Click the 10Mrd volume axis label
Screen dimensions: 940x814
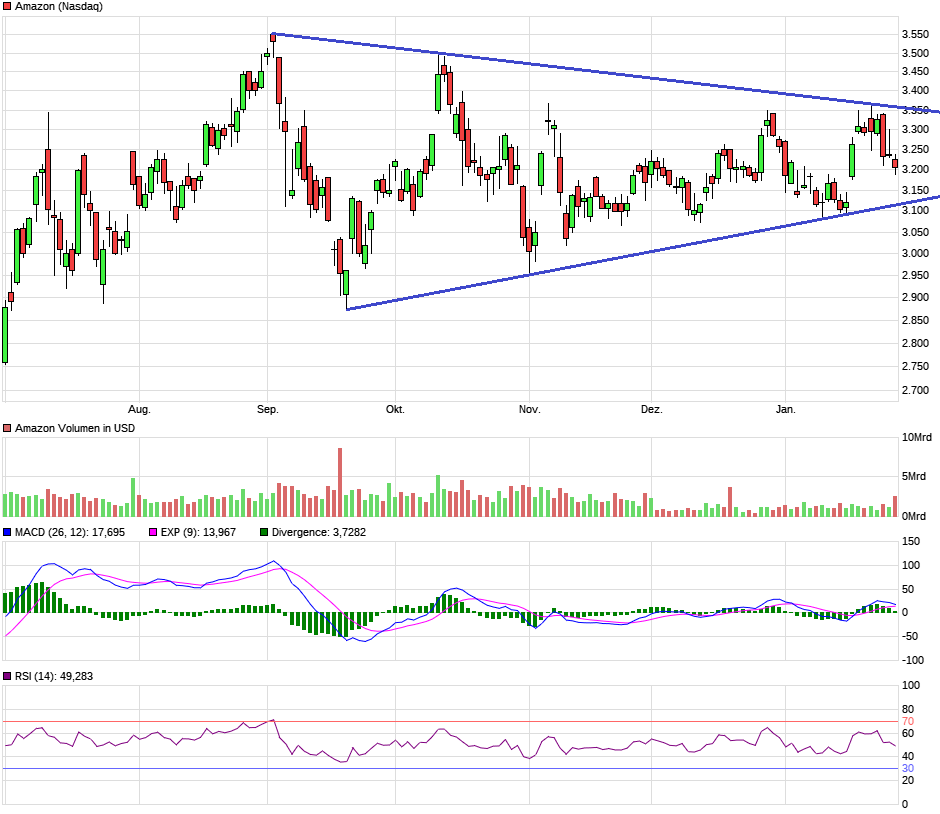pyautogui.click(x=917, y=437)
